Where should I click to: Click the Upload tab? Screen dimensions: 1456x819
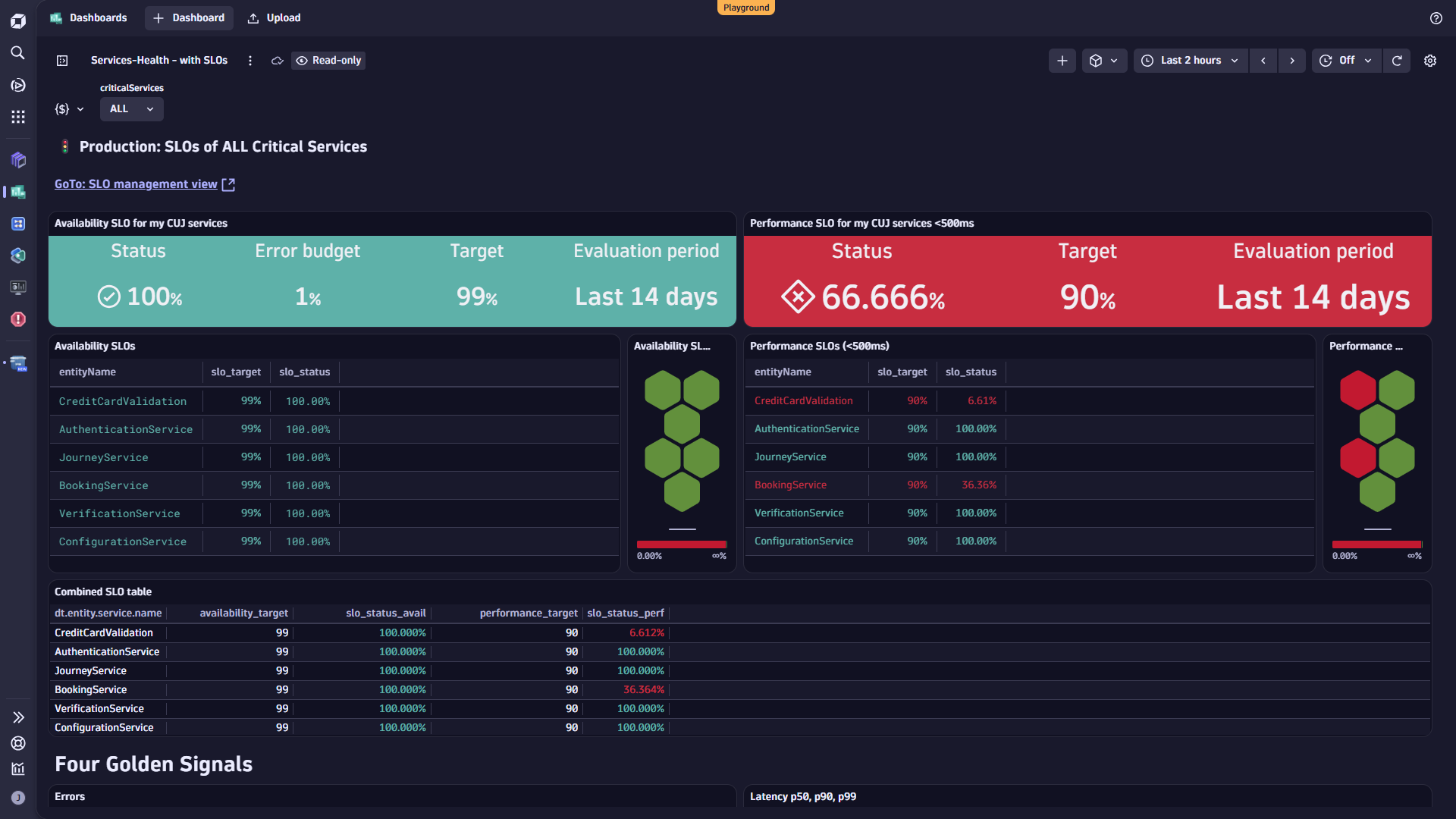(x=275, y=17)
